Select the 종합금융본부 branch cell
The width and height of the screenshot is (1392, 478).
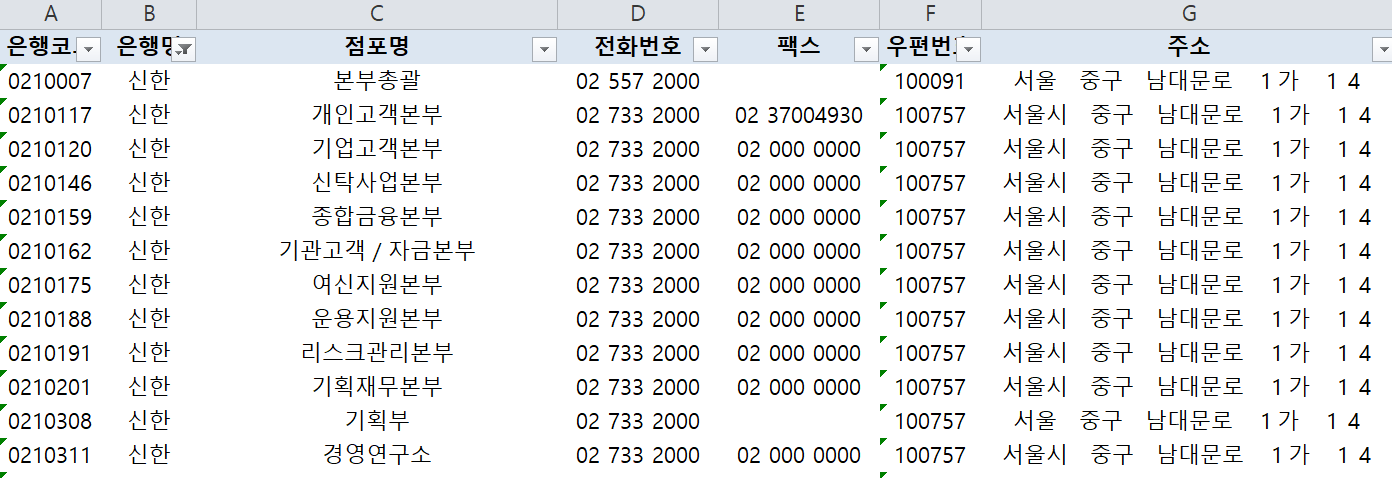click(377, 217)
